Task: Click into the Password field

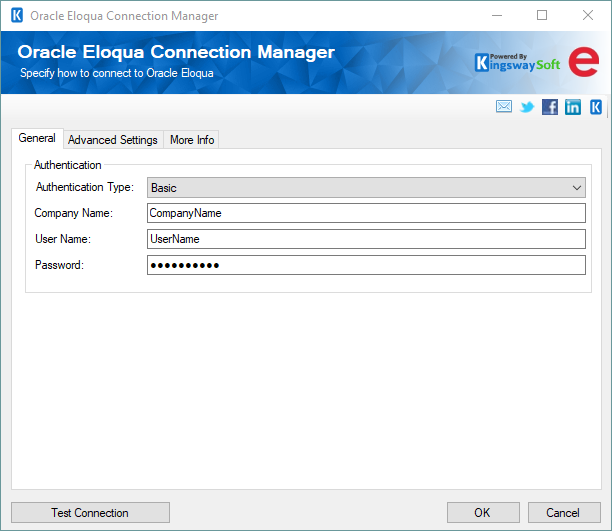Action: 366,265
